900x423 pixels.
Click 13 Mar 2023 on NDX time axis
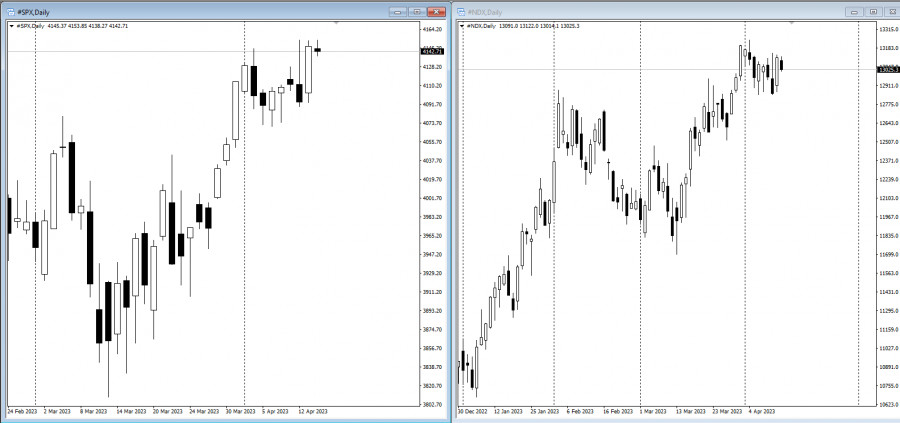point(689,412)
